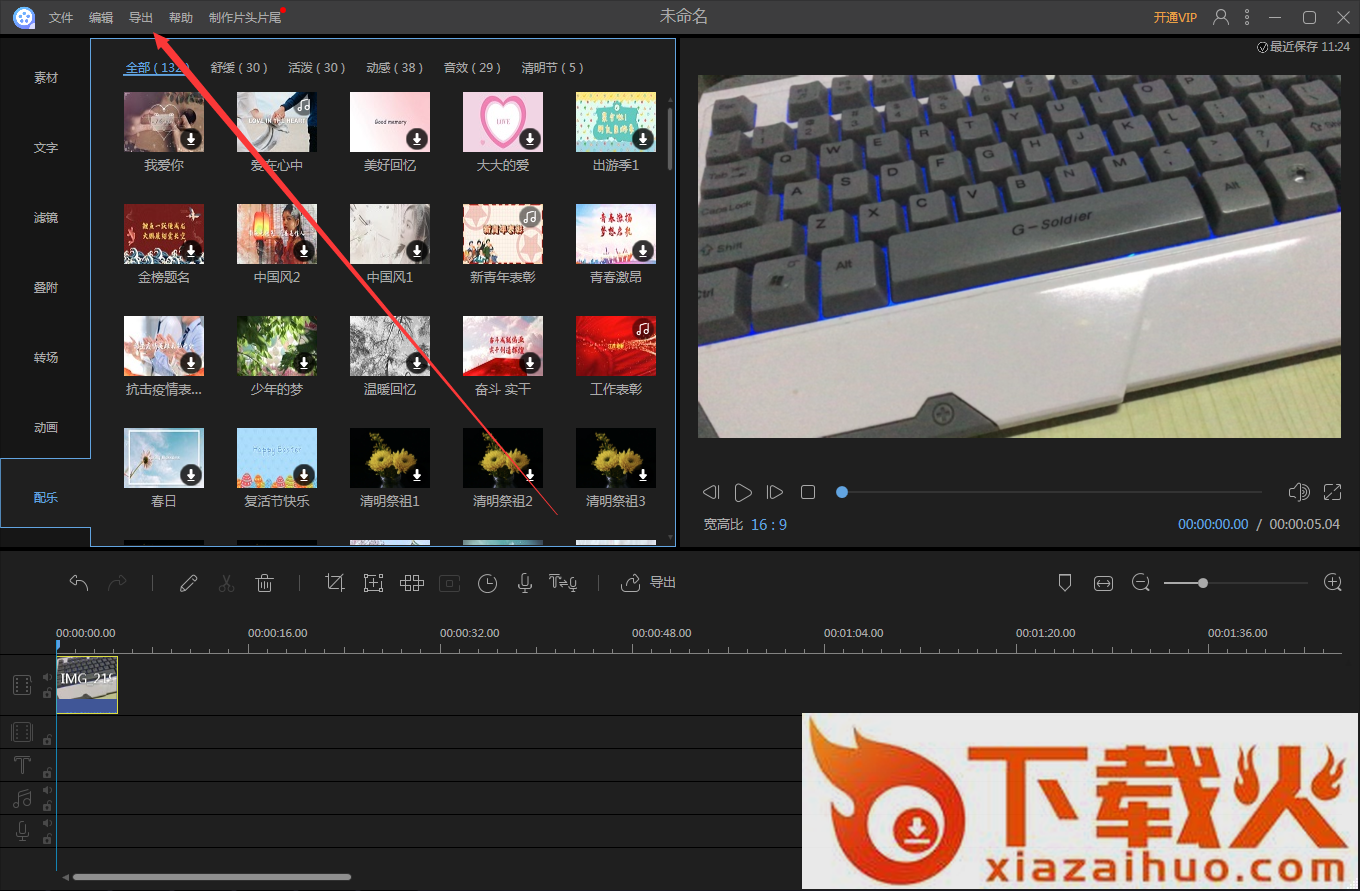The width and height of the screenshot is (1360, 891).
Task: Open the 文件 menu
Action: pyautogui.click(x=61, y=17)
